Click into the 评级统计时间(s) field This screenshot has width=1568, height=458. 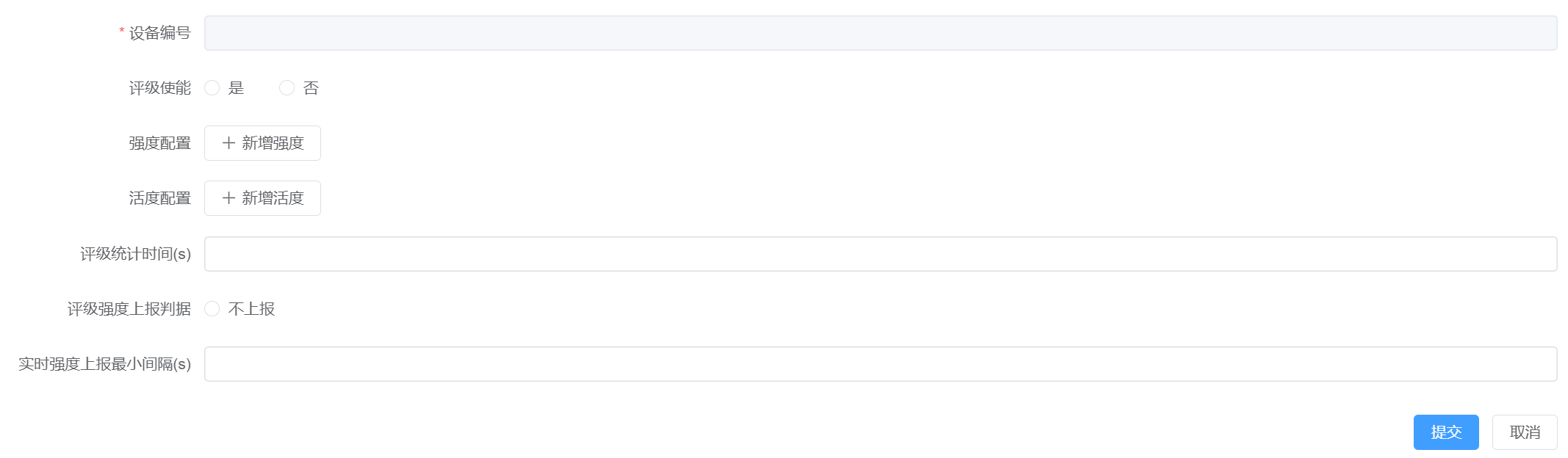[x=880, y=254]
